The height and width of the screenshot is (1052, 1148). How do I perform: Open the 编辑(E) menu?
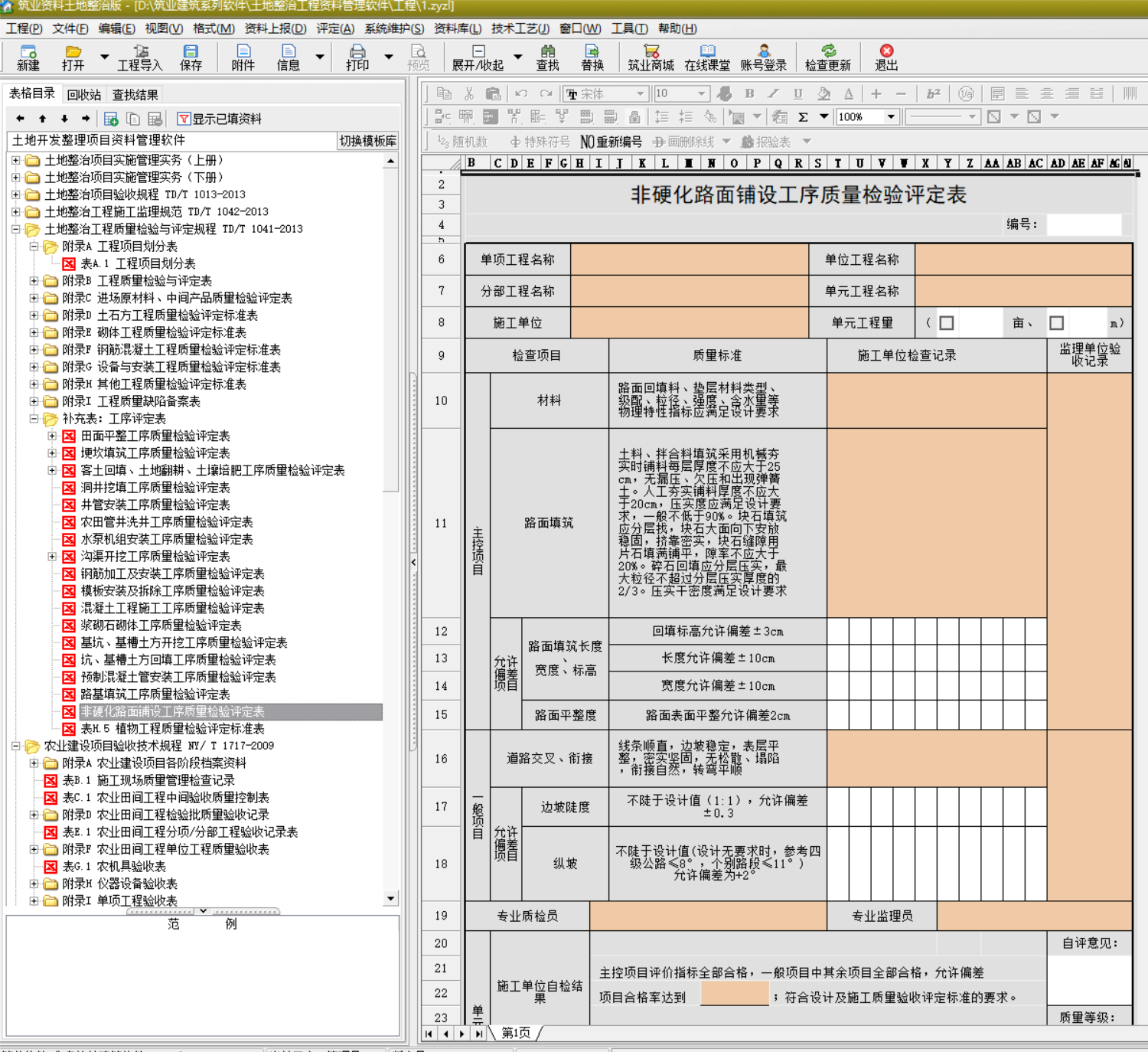click(116, 28)
